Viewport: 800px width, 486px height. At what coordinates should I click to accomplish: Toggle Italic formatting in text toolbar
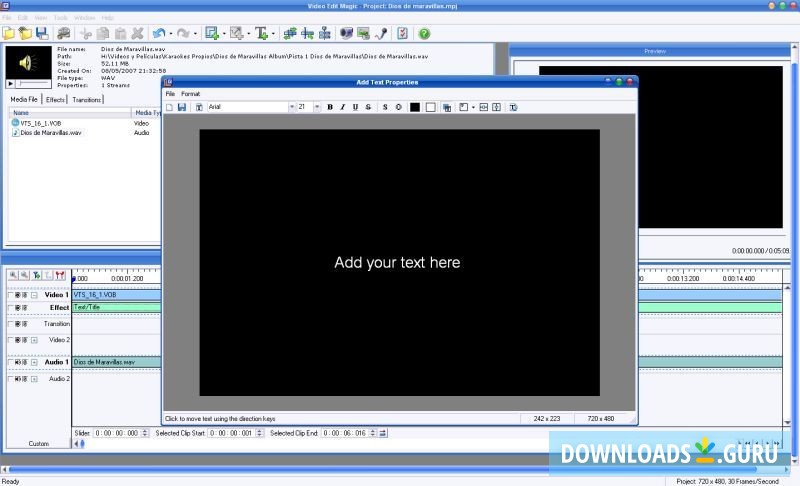tap(342, 107)
